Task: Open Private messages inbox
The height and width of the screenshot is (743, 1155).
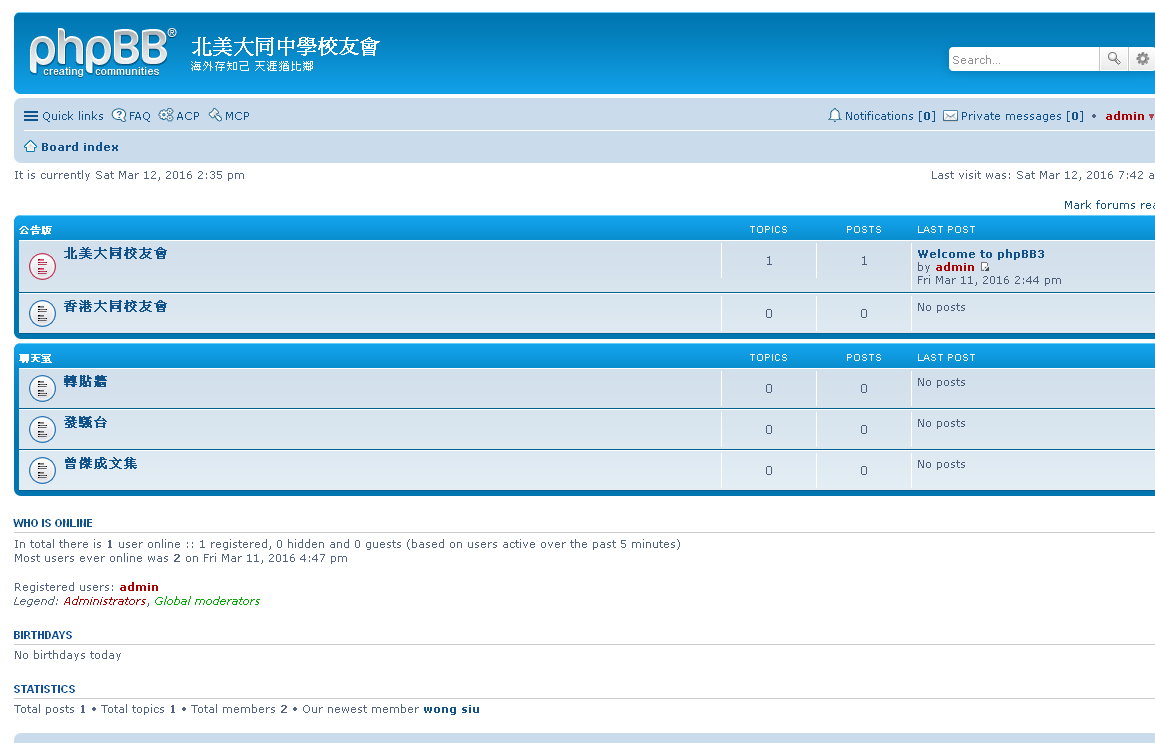Action: 1013,116
